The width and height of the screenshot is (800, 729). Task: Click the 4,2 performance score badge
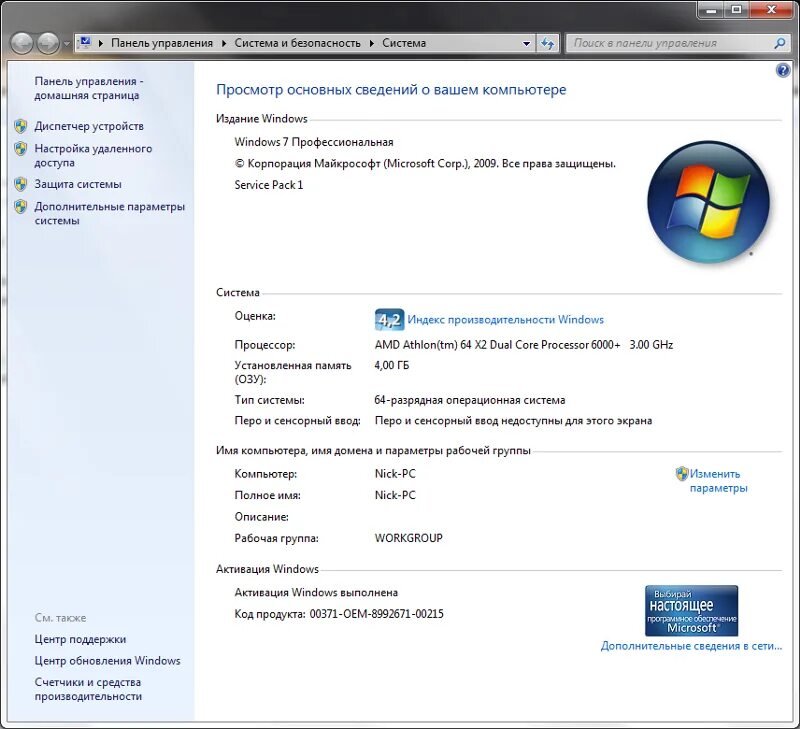point(389,320)
